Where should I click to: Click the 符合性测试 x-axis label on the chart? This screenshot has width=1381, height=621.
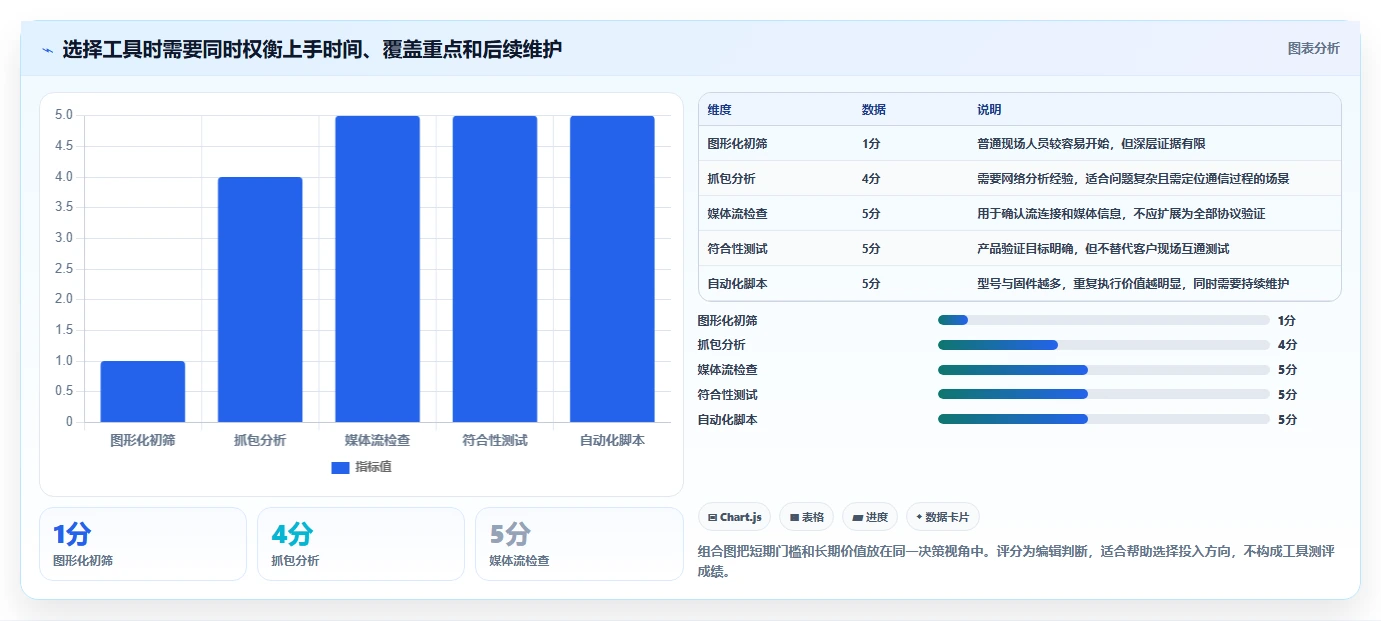click(x=495, y=440)
